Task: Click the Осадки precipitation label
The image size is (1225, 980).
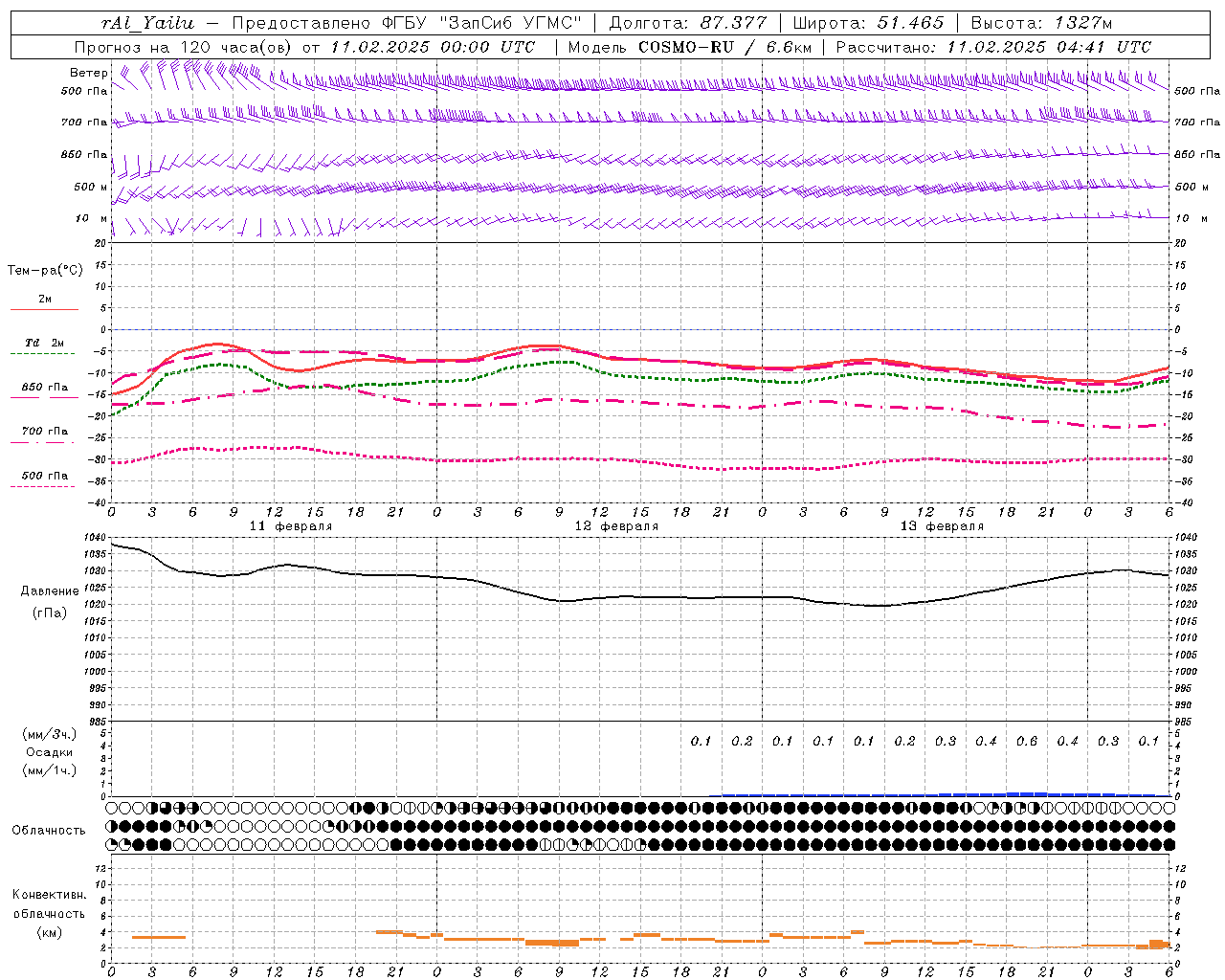Action: (50, 752)
